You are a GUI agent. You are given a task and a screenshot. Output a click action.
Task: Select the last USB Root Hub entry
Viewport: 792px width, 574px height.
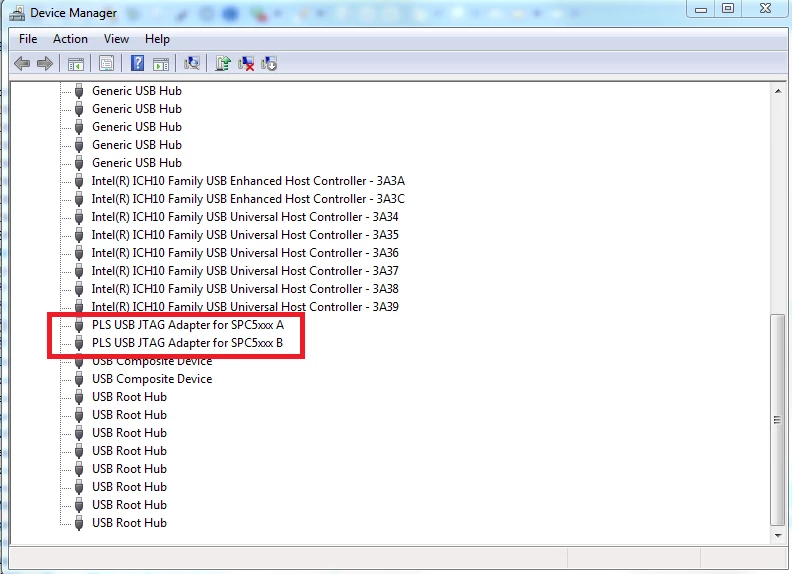[129, 523]
